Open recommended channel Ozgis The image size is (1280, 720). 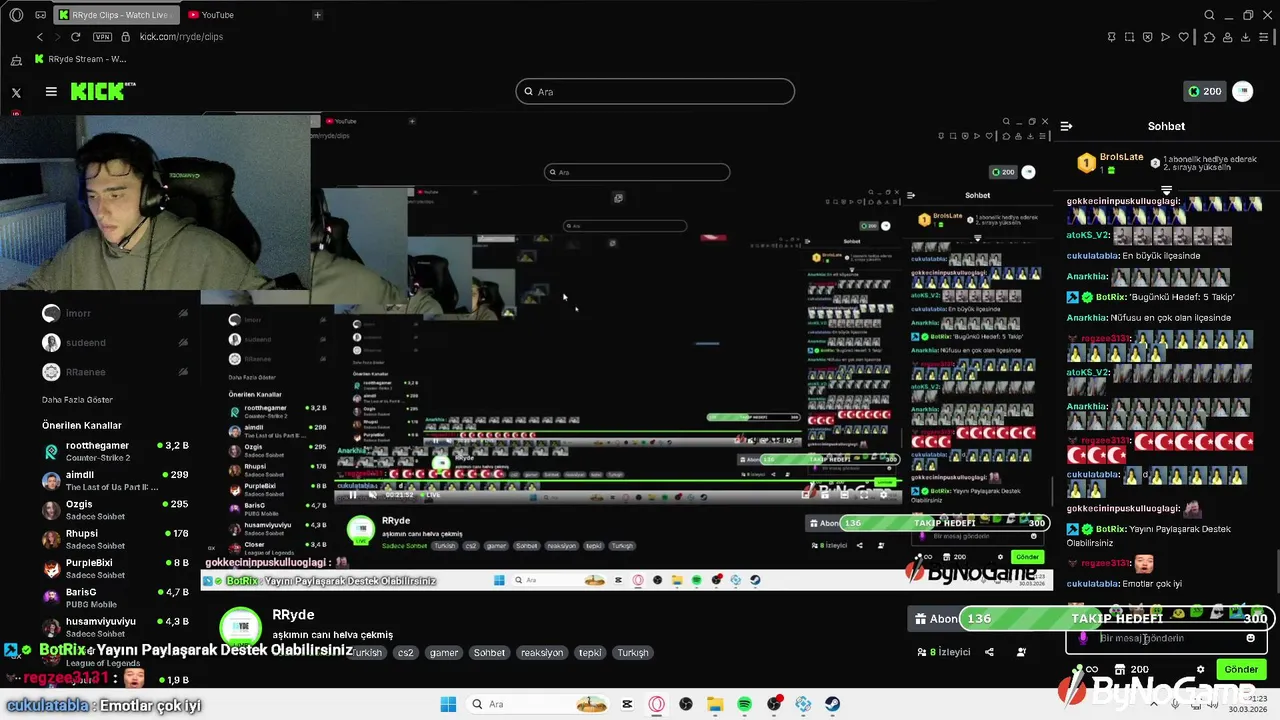click(115, 510)
